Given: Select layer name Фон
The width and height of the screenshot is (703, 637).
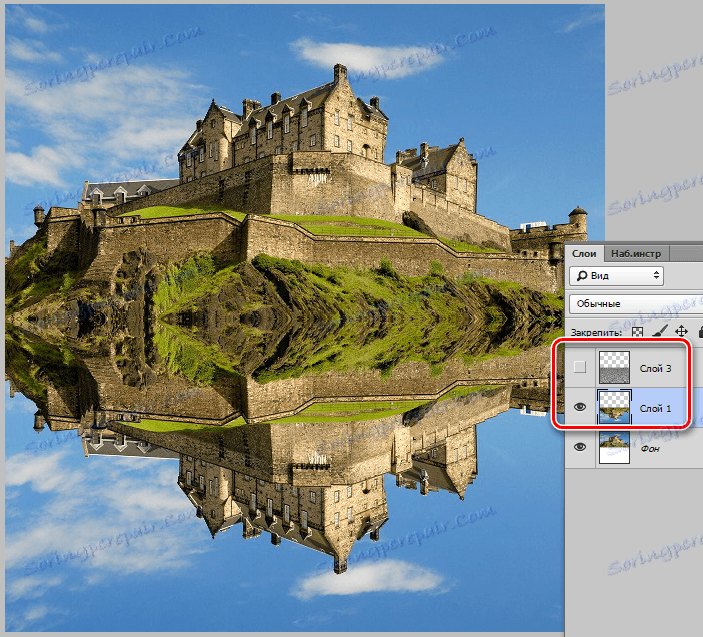Looking at the screenshot, I should coord(650,448).
